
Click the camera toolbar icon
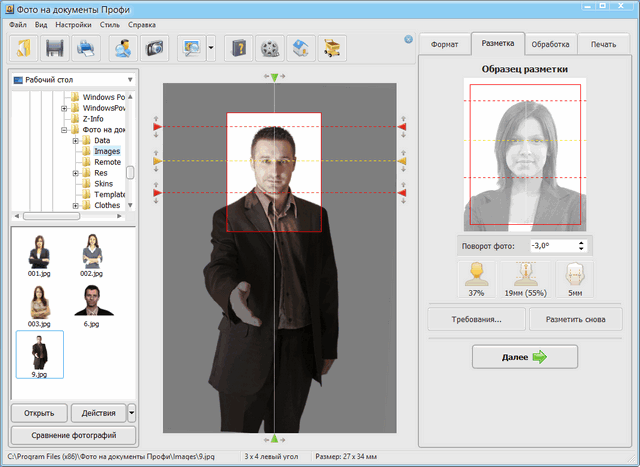tap(154, 48)
